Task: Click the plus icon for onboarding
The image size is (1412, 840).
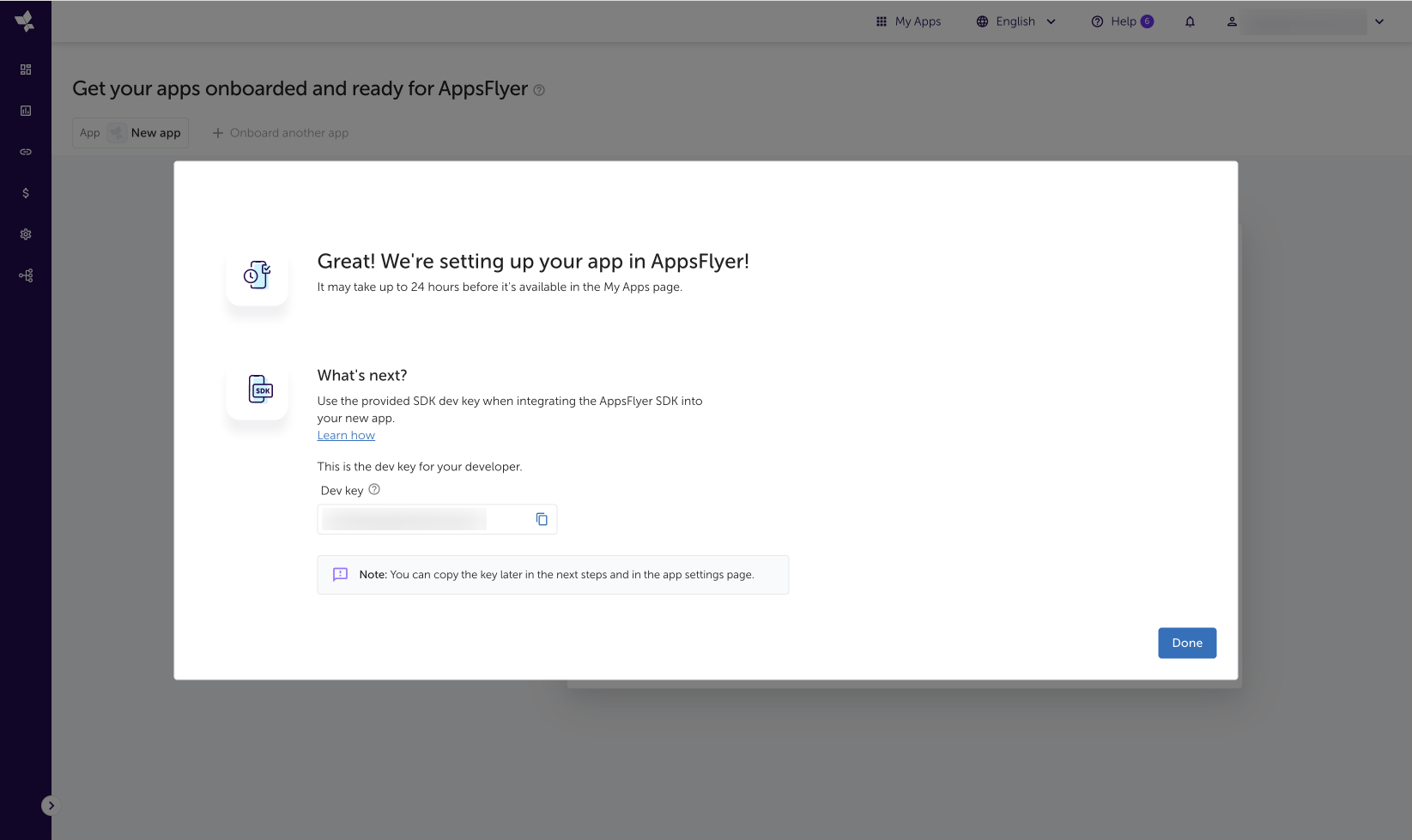Action: (218, 133)
